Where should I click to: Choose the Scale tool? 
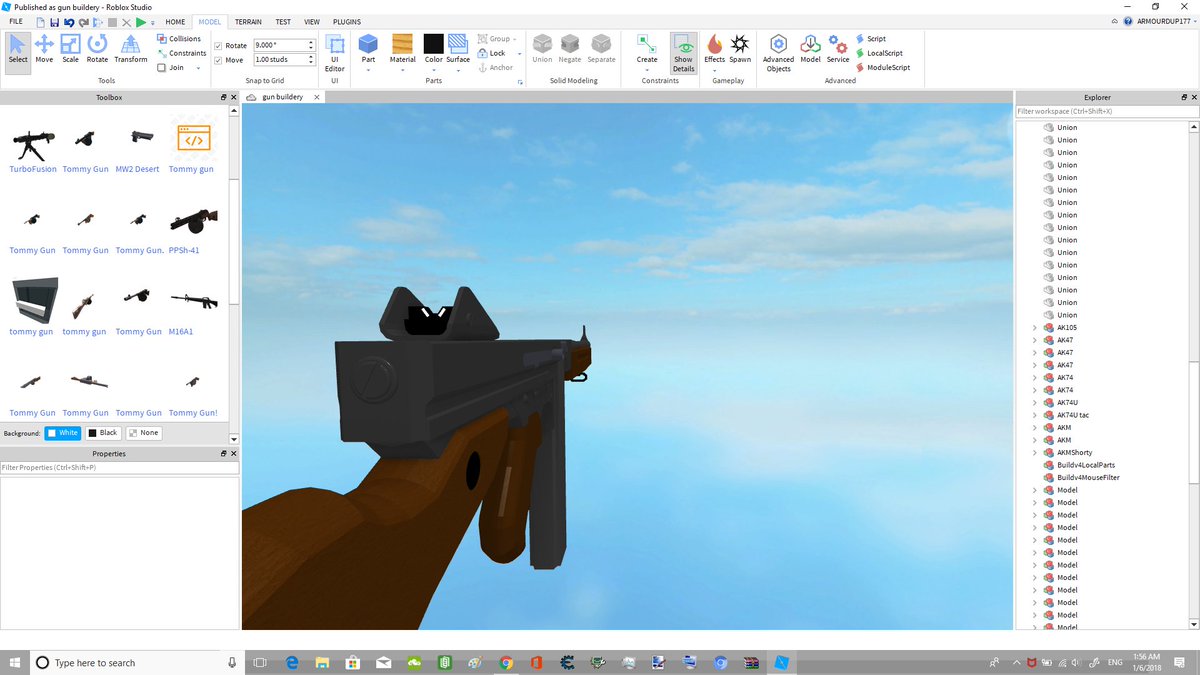(x=70, y=48)
